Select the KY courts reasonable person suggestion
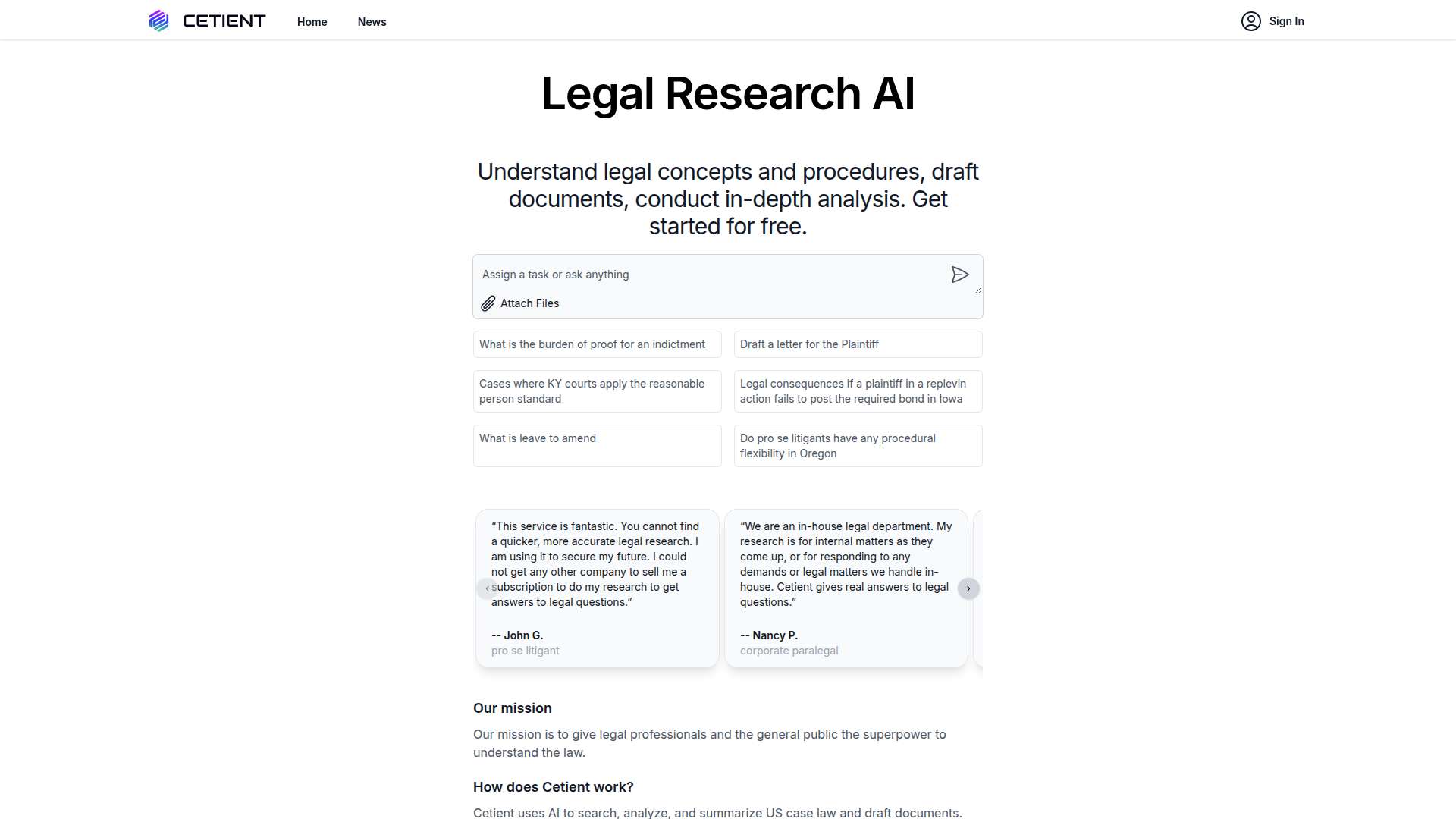Viewport: 1456px width, 819px height. [x=598, y=391]
